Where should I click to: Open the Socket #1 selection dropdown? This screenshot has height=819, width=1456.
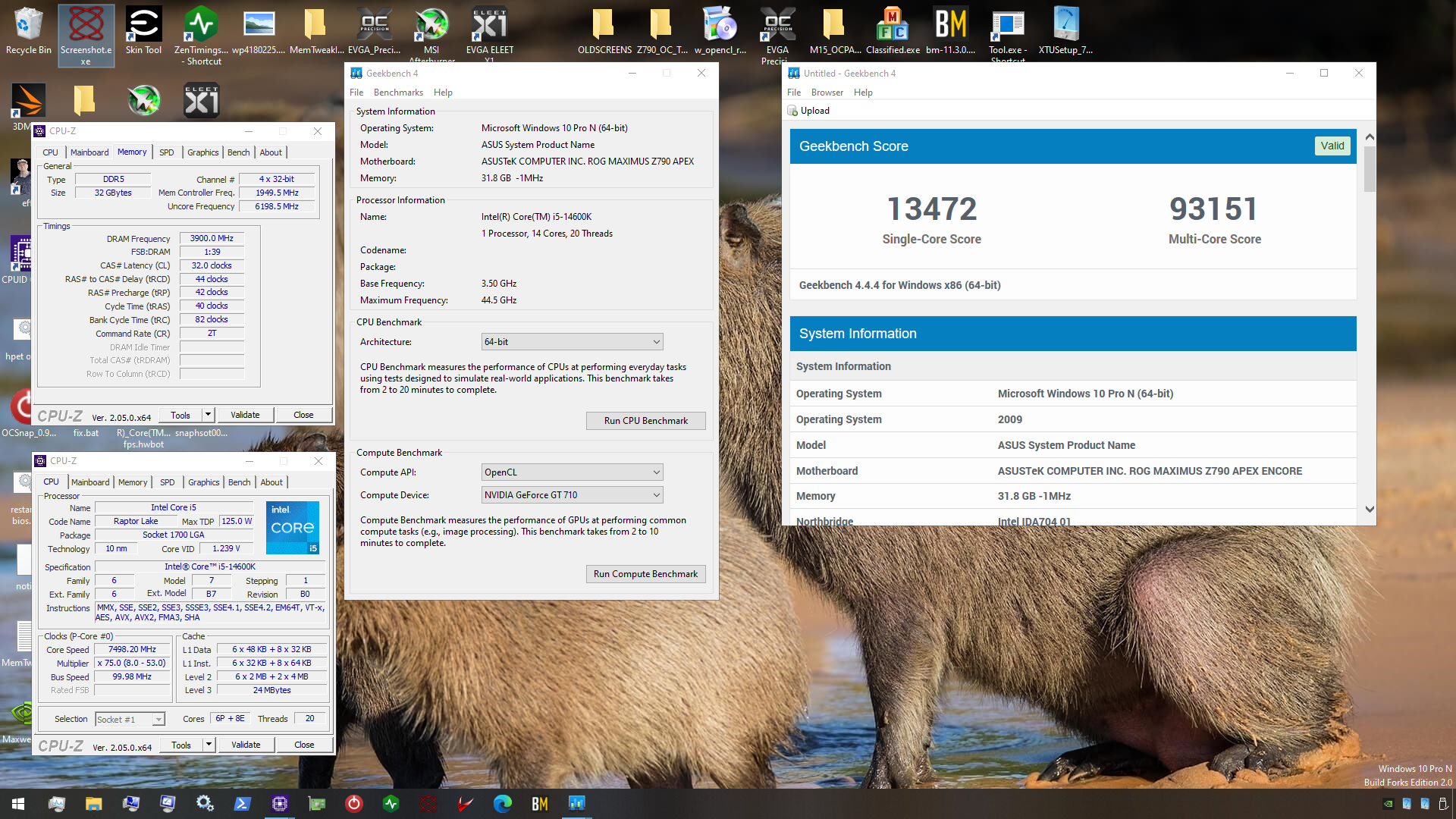[x=130, y=720]
